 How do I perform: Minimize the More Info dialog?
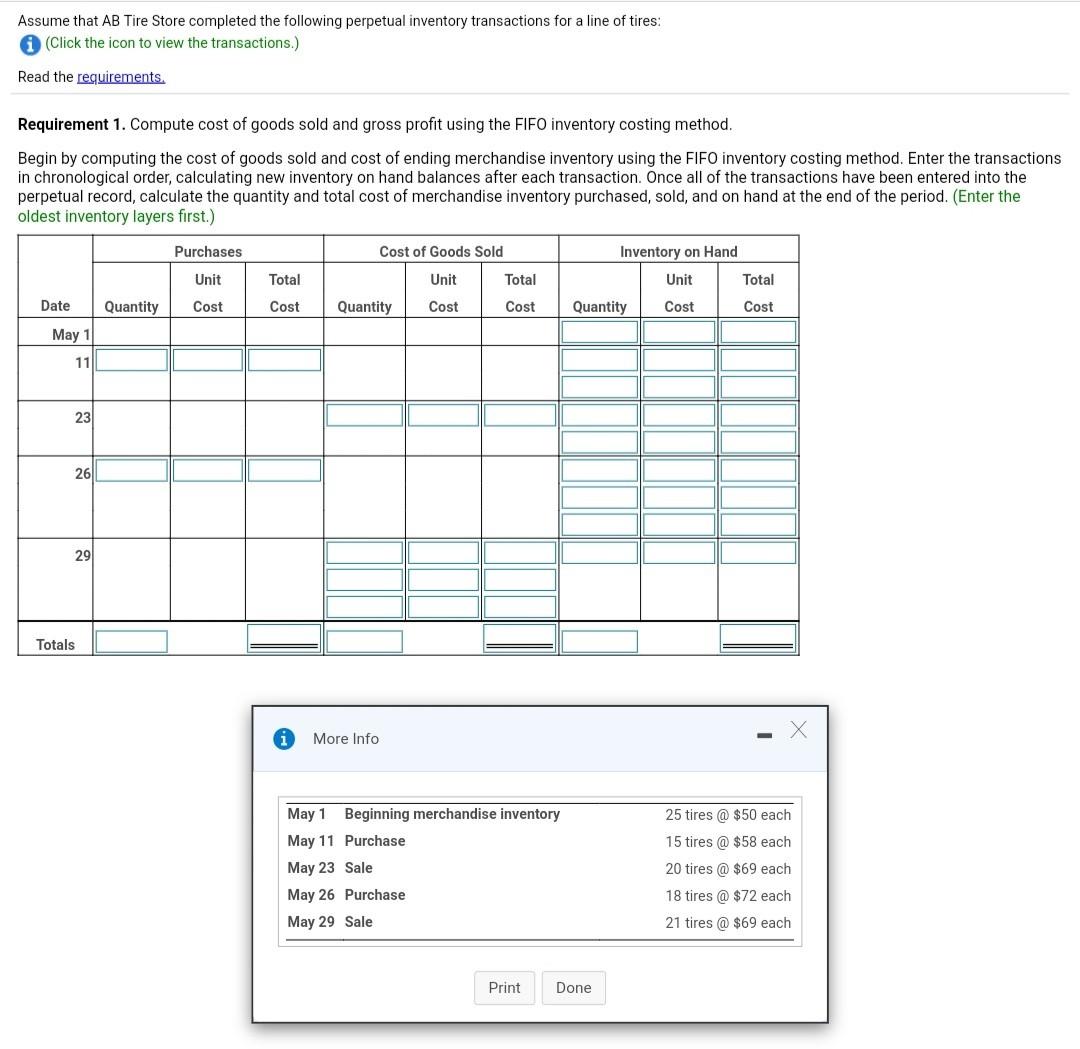click(x=764, y=736)
